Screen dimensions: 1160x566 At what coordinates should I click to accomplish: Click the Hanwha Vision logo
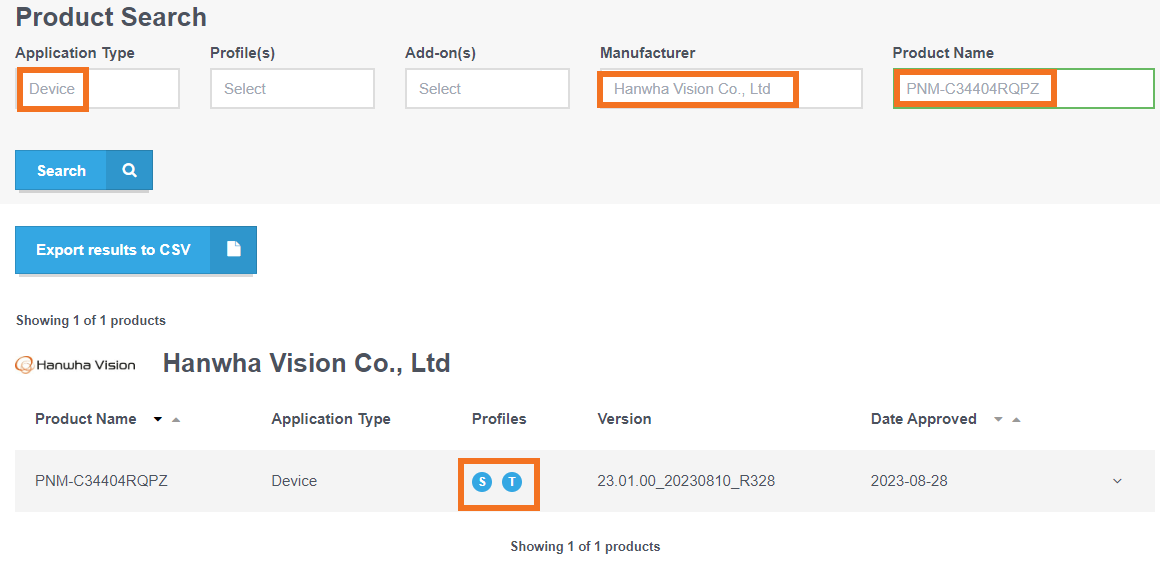point(75,365)
